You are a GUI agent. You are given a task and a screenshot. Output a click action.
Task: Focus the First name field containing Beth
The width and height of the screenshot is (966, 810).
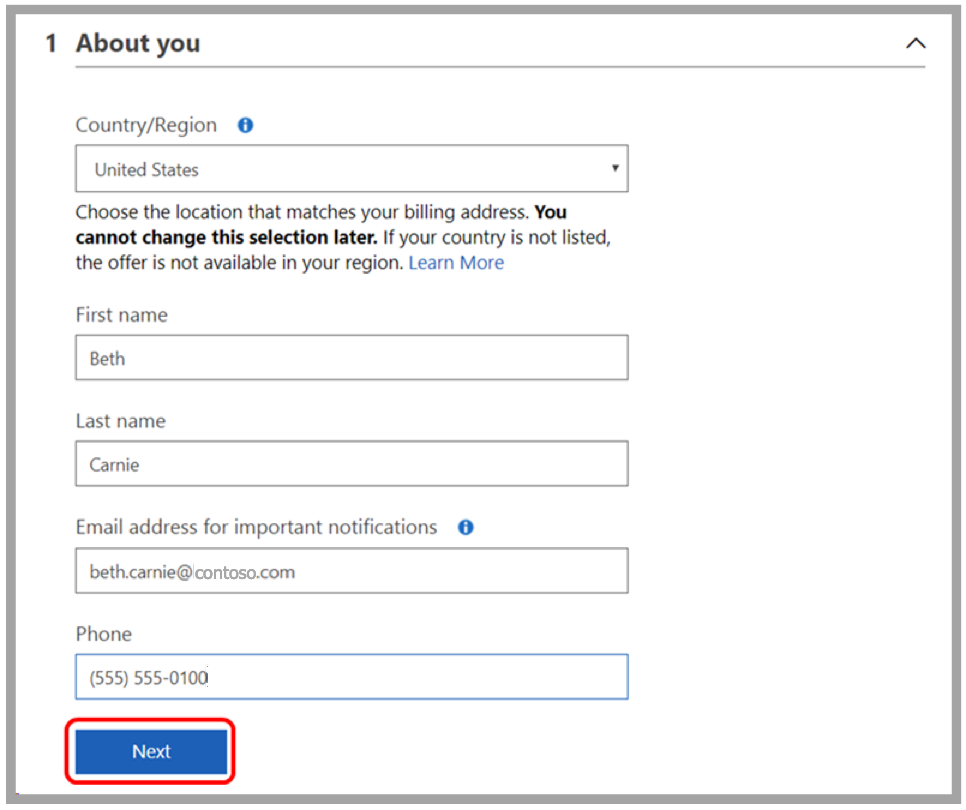coord(351,358)
